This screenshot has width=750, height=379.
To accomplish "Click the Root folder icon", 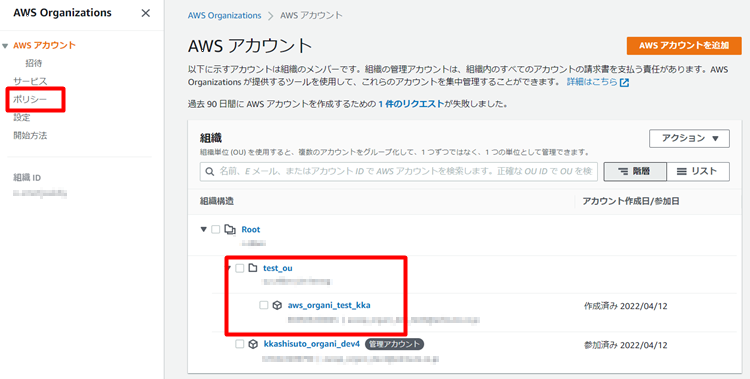I will (x=230, y=230).
